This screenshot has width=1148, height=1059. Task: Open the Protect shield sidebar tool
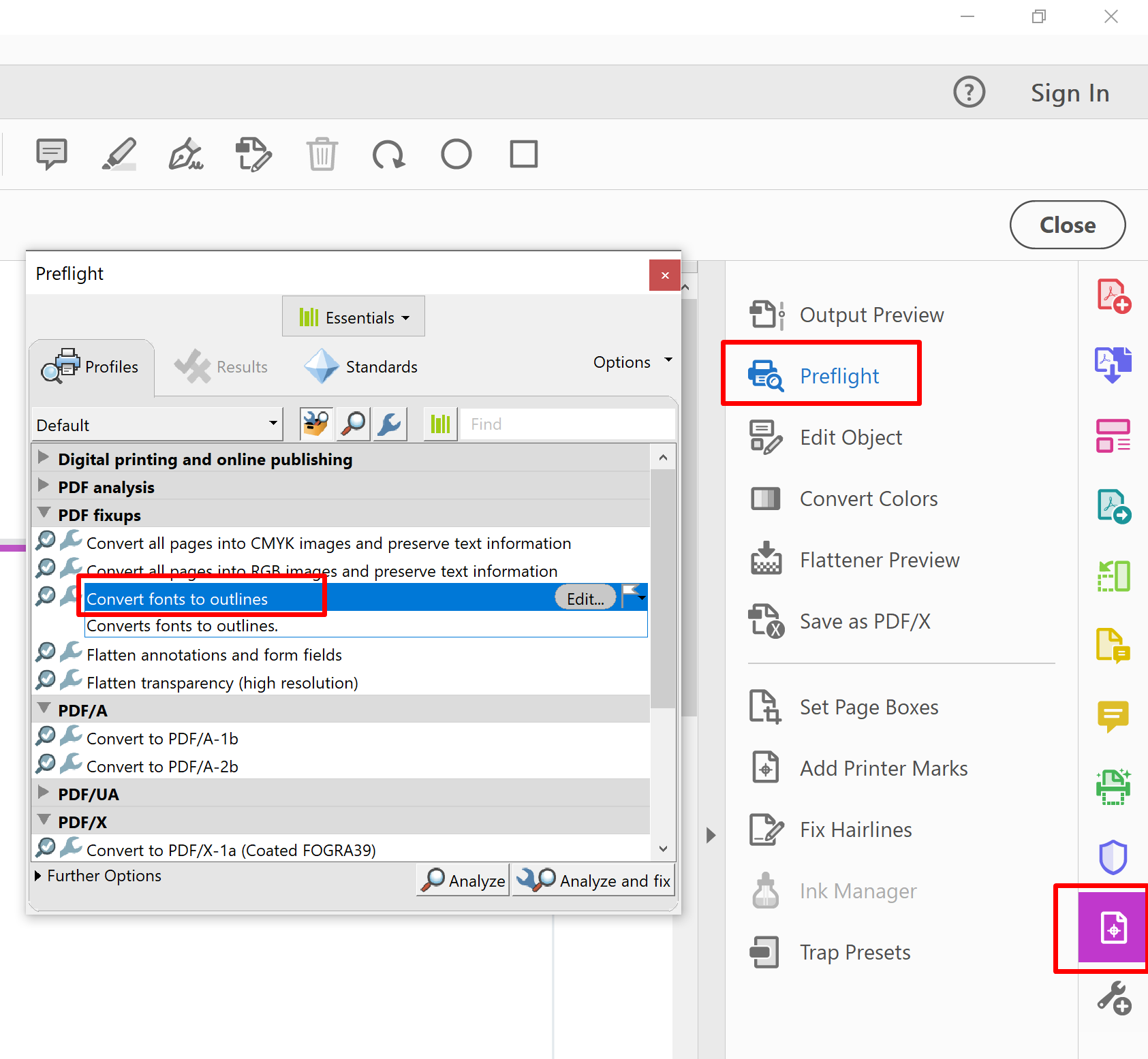(x=1113, y=857)
